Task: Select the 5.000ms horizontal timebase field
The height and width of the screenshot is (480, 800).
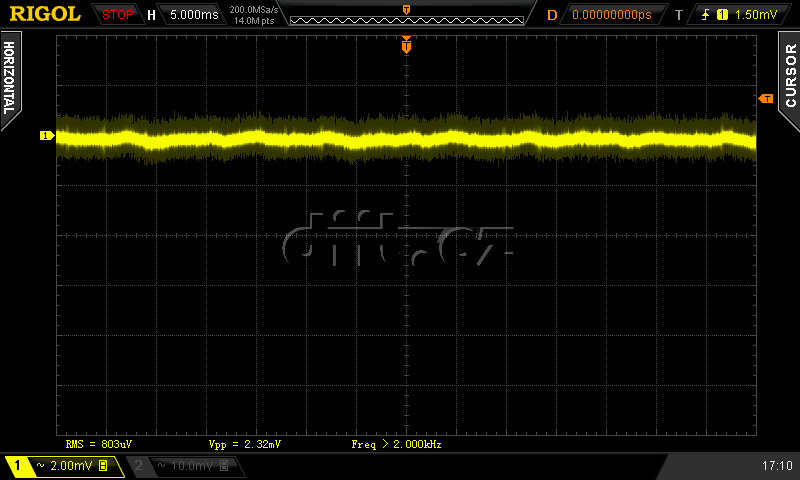Action: click(x=190, y=15)
